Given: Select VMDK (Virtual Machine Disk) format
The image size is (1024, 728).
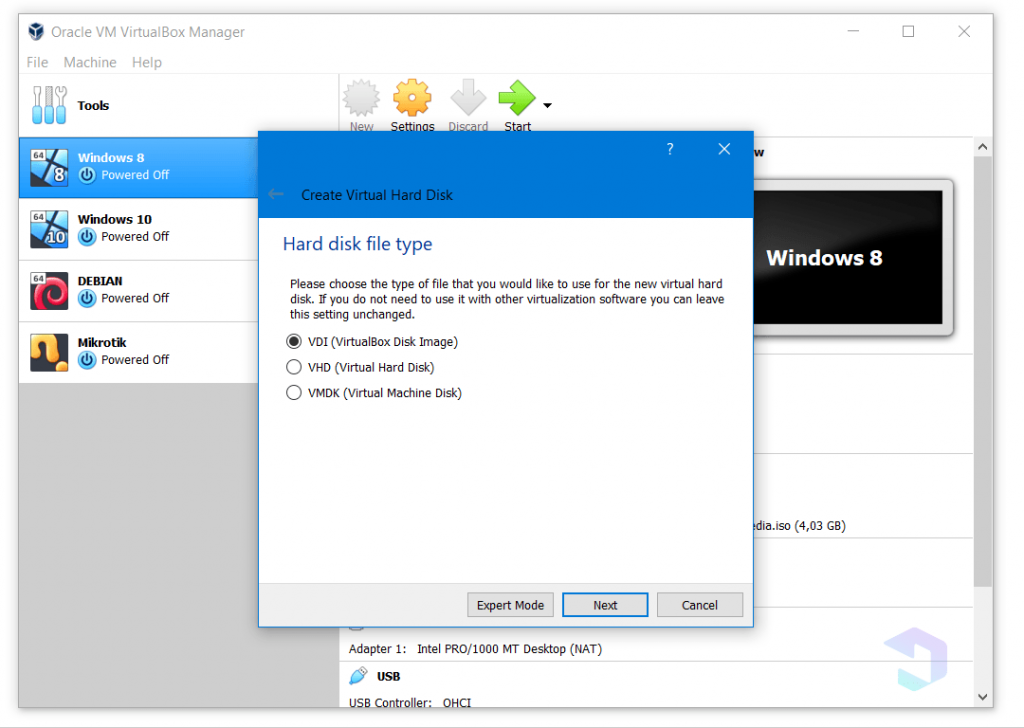Looking at the screenshot, I should [294, 393].
